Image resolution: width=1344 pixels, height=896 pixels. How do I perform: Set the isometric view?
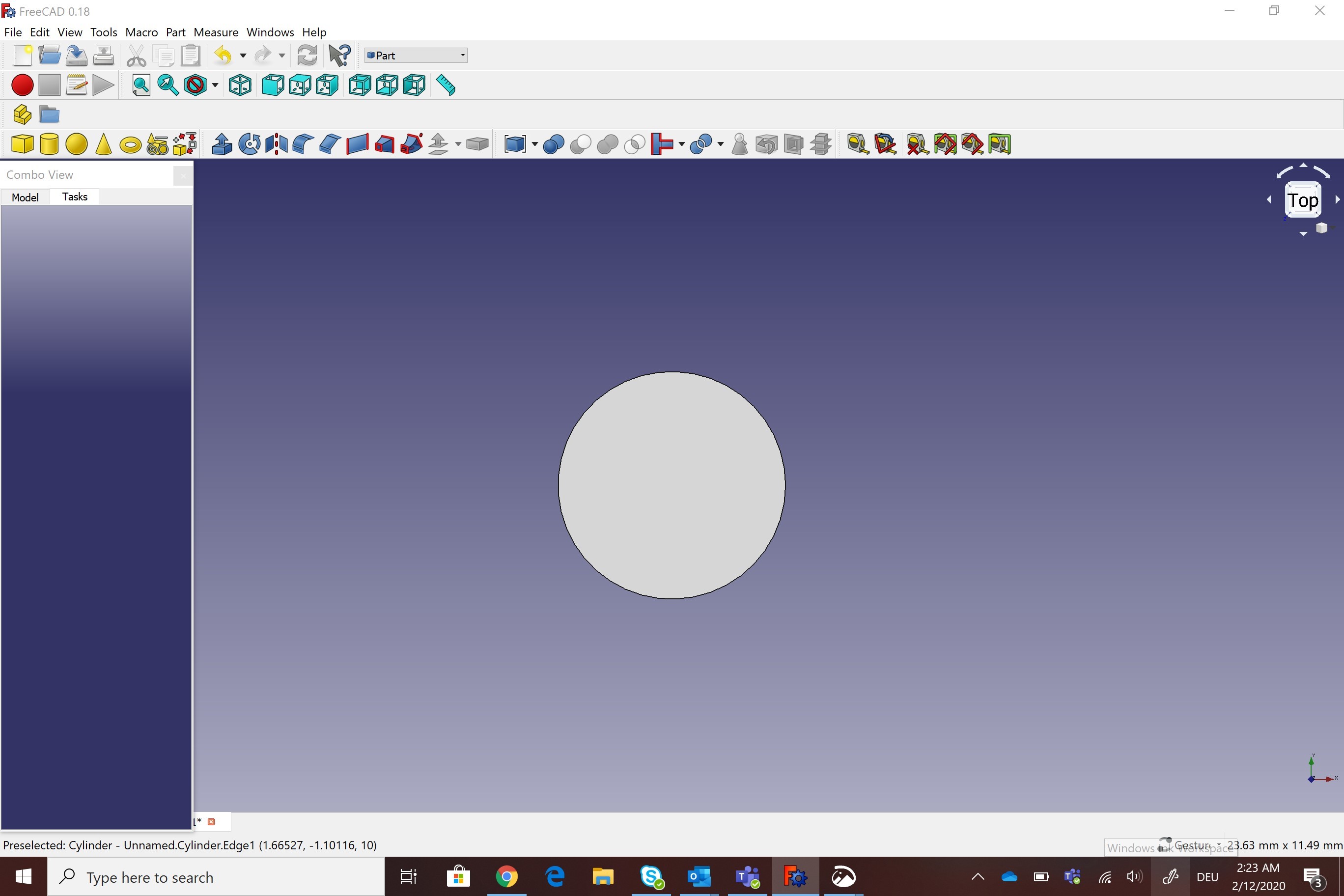(x=240, y=85)
